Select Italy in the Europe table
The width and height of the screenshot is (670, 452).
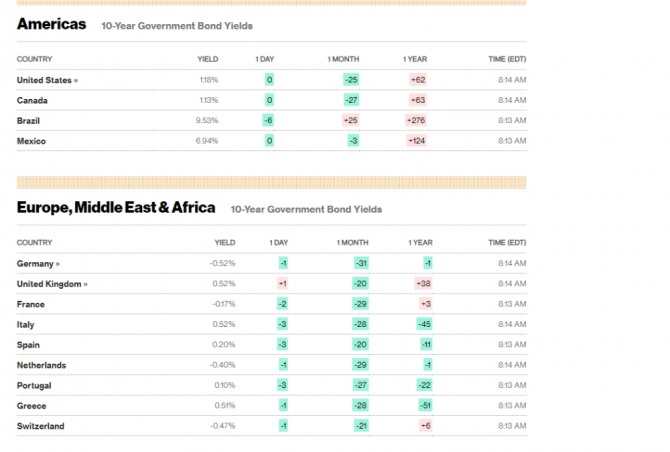(x=25, y=324)
